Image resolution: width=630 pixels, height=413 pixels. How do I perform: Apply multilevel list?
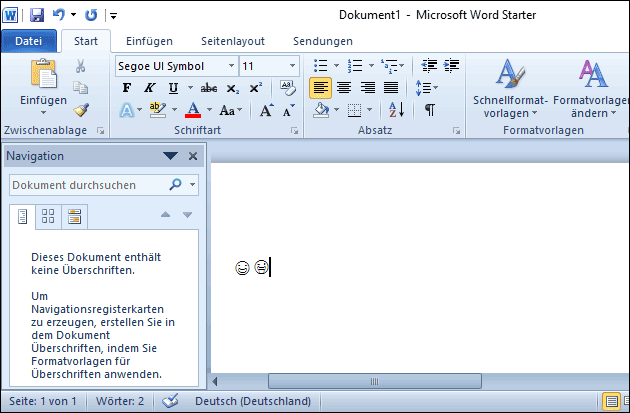coord(389,65)
